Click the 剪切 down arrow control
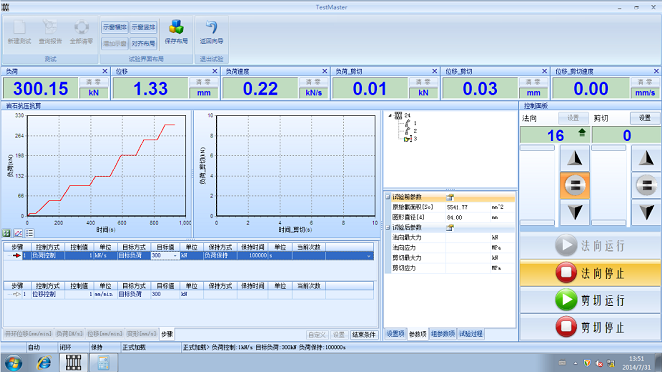The image size is (662, 372). coord(646,212)
